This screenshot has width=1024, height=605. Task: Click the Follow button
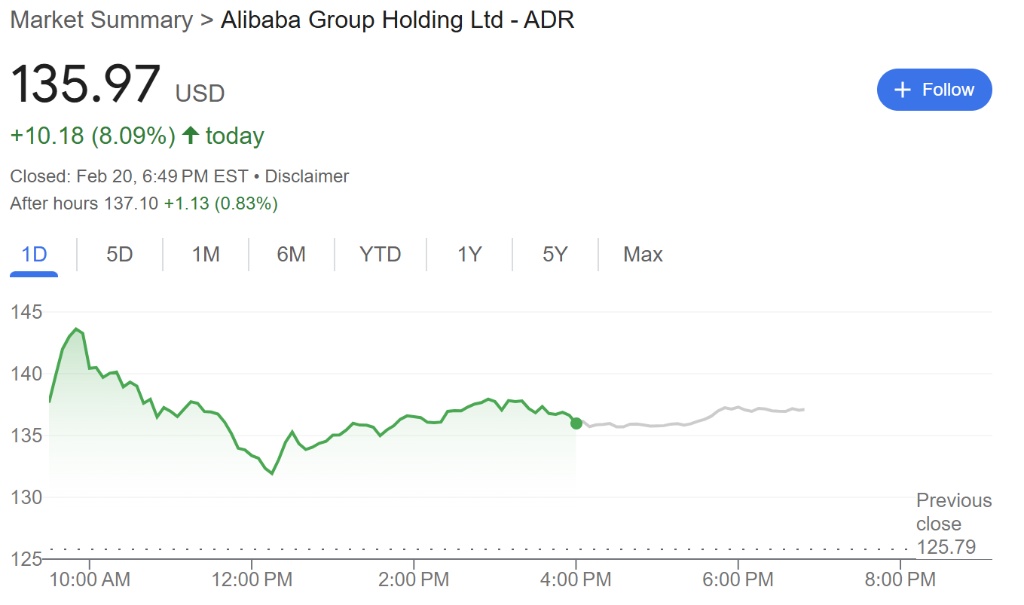(934, 90)
